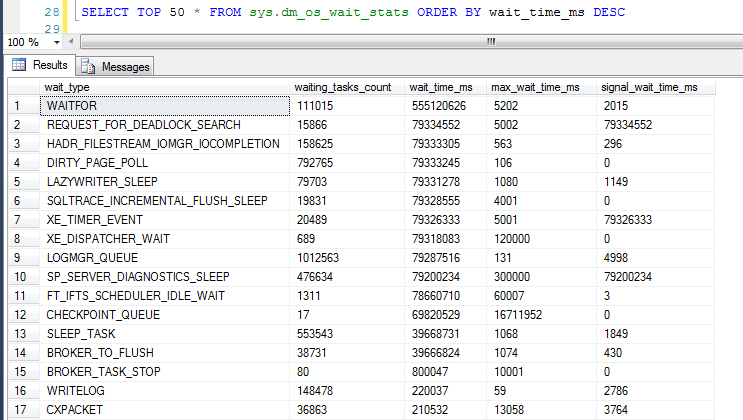Select row 12 header for CHECKPOINT_QUEUE

(19, 315)
